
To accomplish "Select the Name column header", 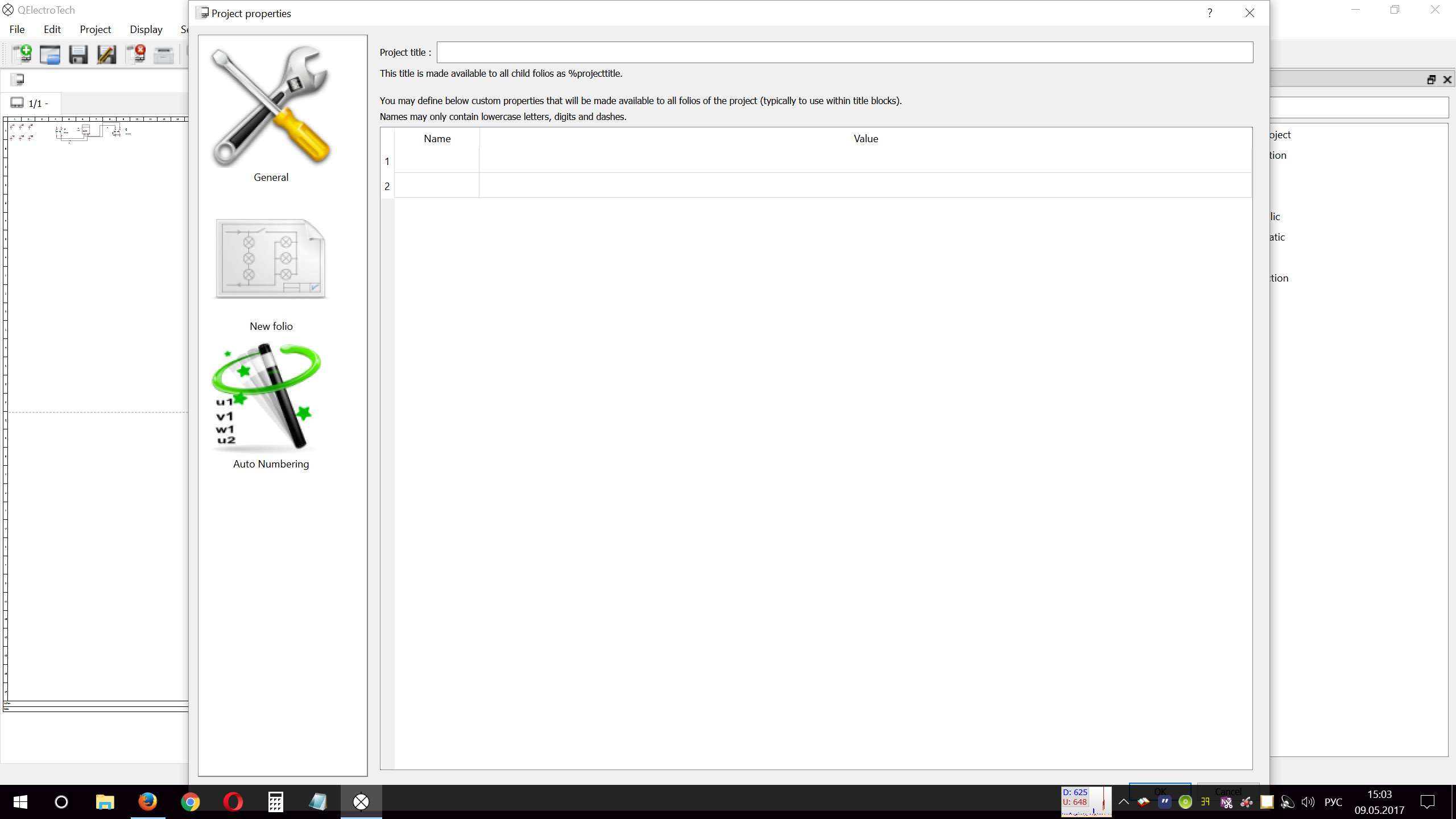I will tap(436, 139).
